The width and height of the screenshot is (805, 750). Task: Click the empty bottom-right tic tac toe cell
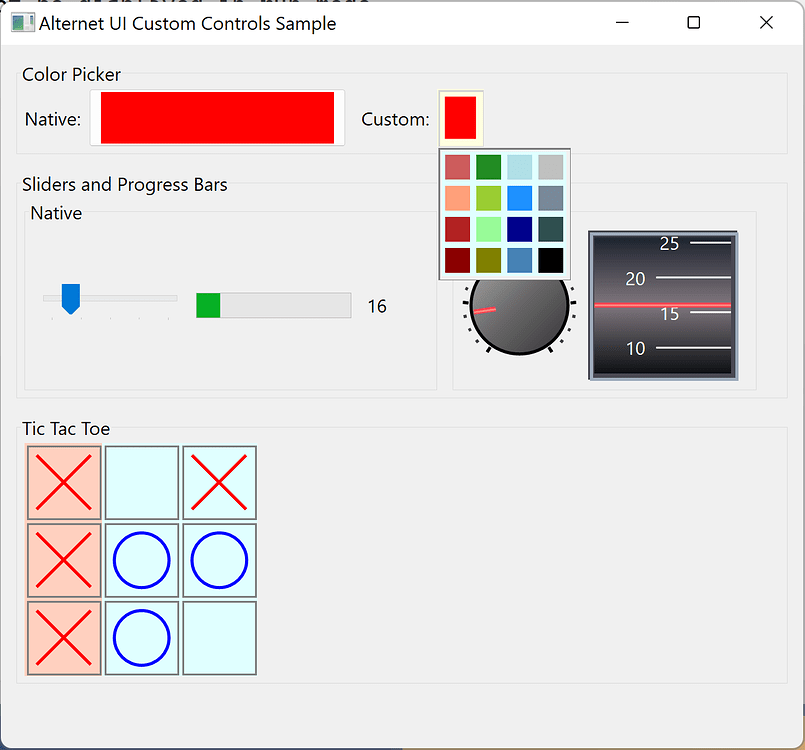click(x=219, y=638)
